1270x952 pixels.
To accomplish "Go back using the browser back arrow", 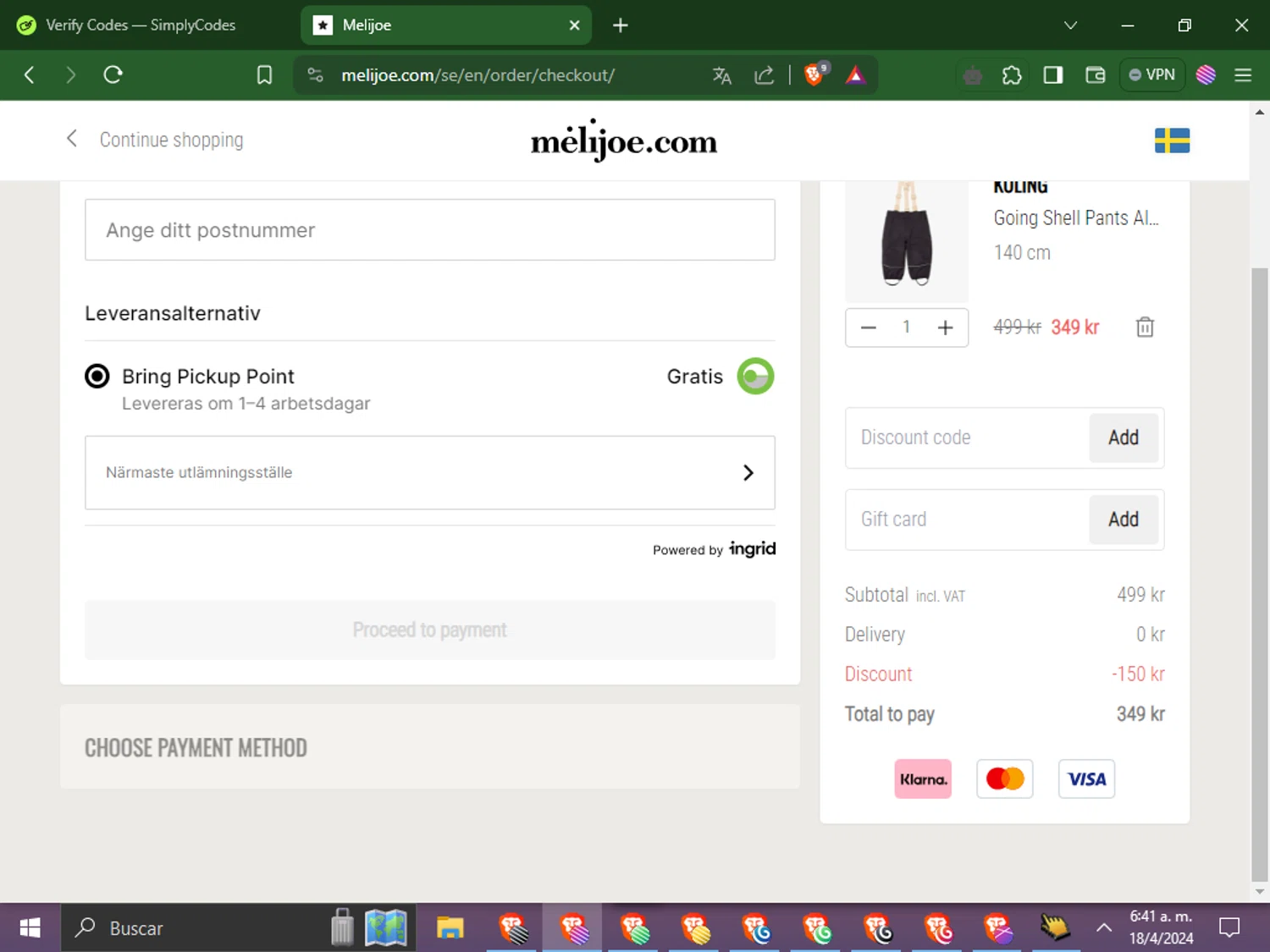I will click(29, 74).
